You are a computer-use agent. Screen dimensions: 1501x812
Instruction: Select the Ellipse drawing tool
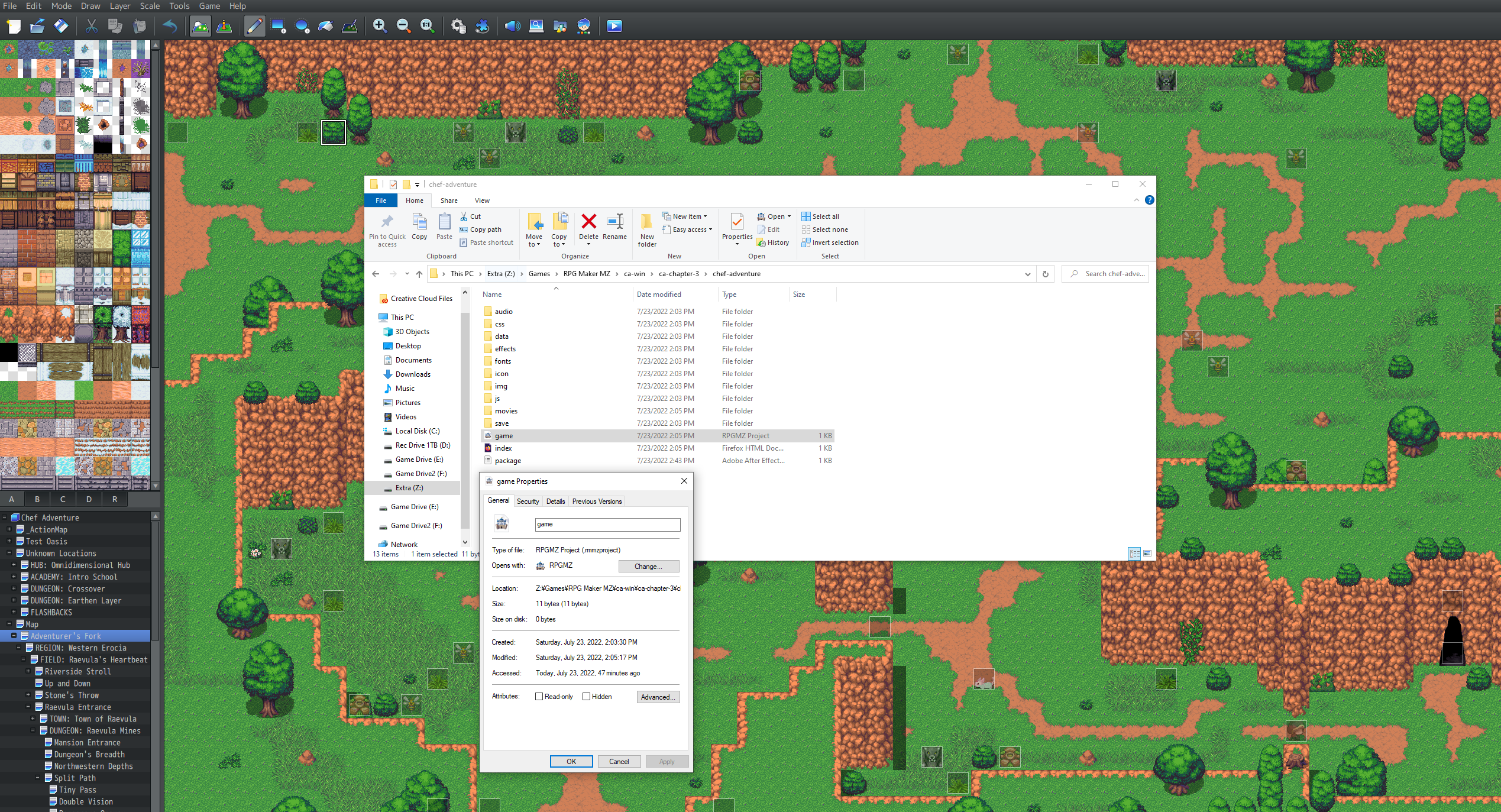click(302, 26)
